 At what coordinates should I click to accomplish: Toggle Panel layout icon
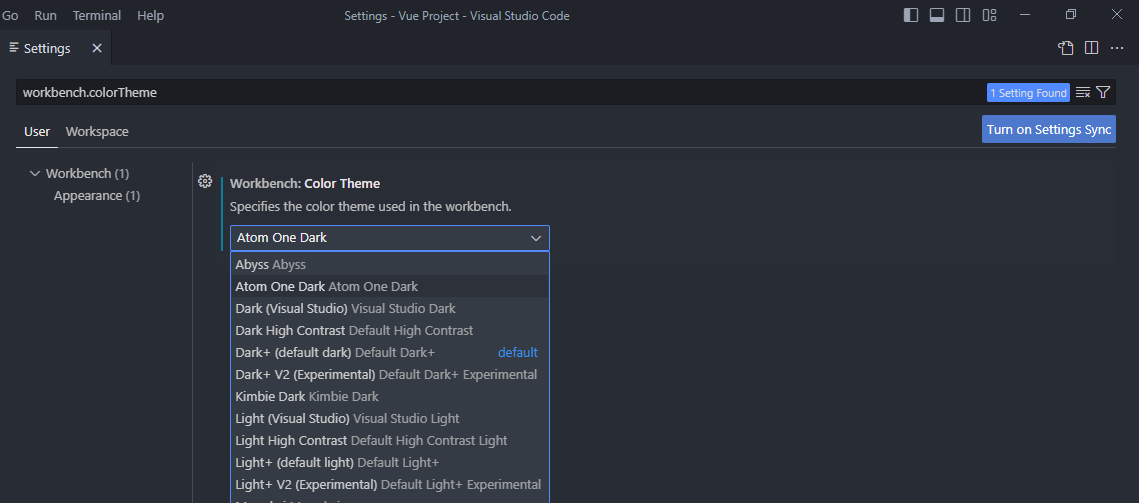[936, 15]
